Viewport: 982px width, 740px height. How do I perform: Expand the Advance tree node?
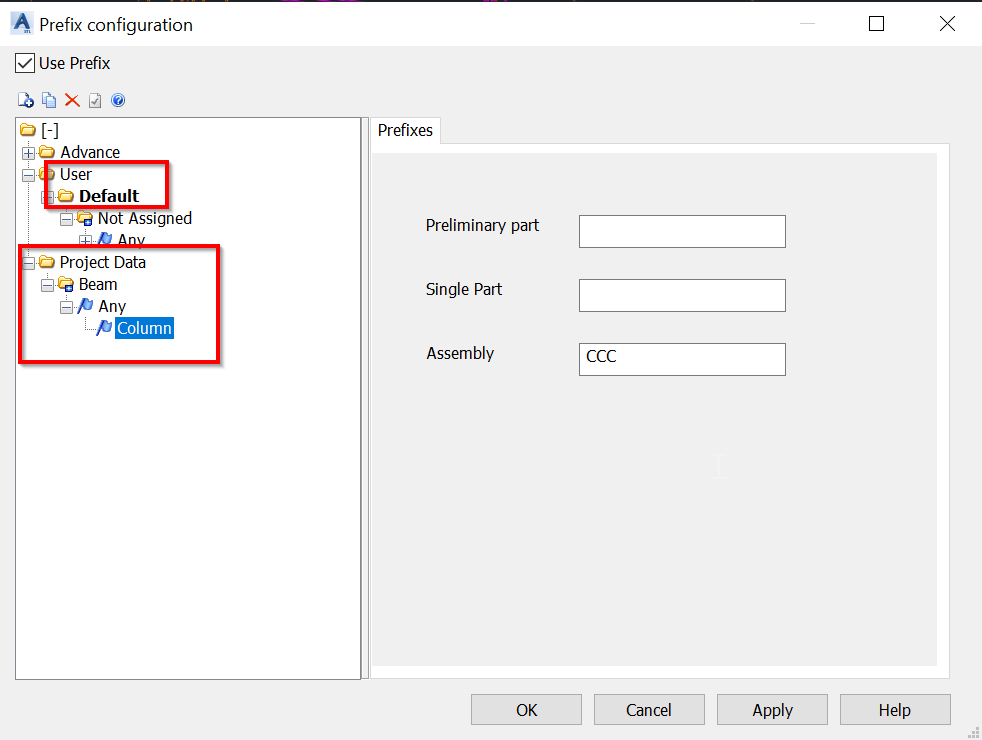tap(28, 152)
